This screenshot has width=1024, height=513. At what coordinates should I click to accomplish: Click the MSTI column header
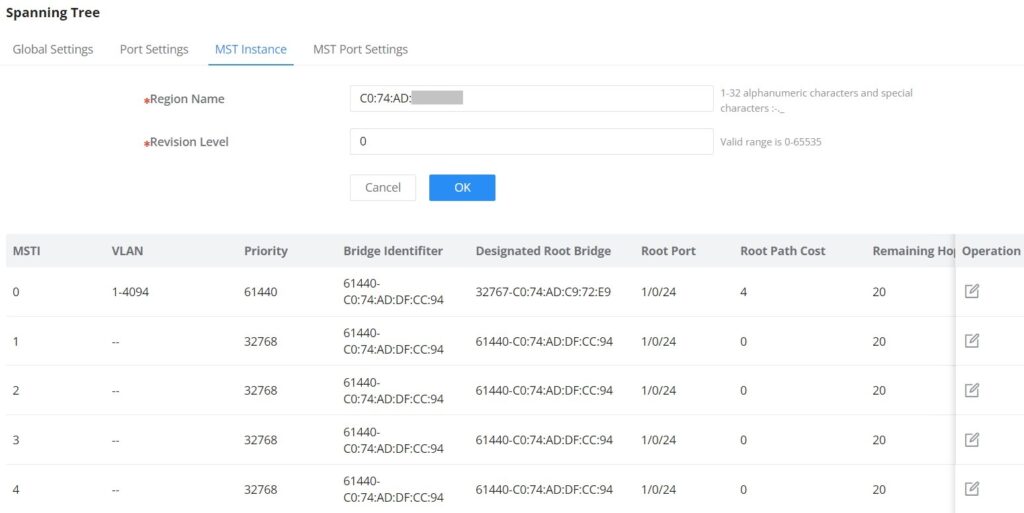[x=27, y=251]
